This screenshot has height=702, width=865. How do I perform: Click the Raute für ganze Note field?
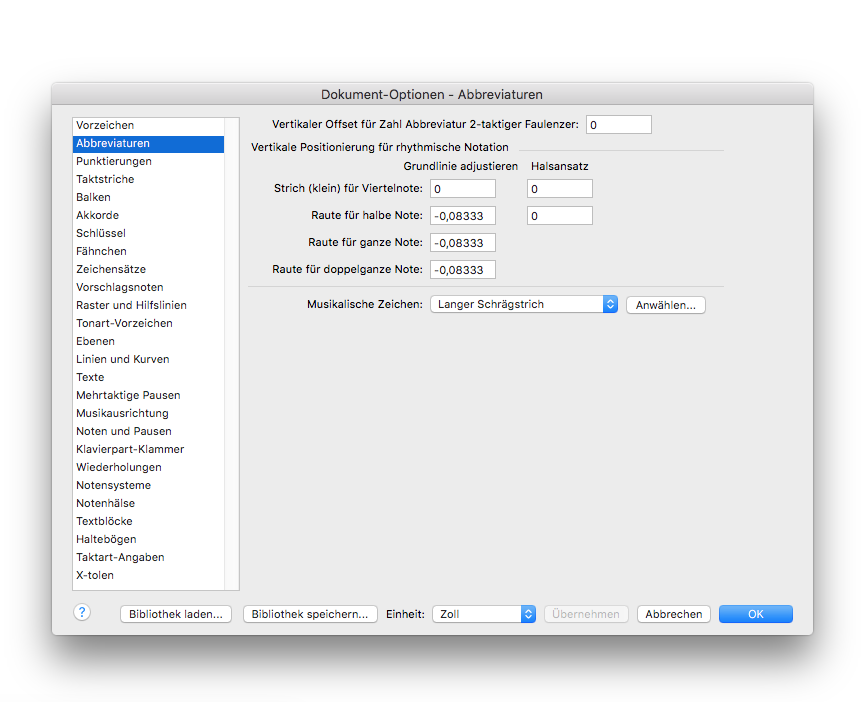462,243
